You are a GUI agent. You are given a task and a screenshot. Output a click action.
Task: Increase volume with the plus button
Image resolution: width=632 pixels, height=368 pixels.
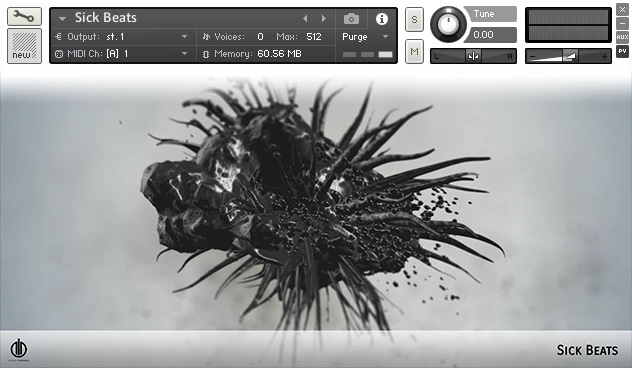(x=604, y=56)
